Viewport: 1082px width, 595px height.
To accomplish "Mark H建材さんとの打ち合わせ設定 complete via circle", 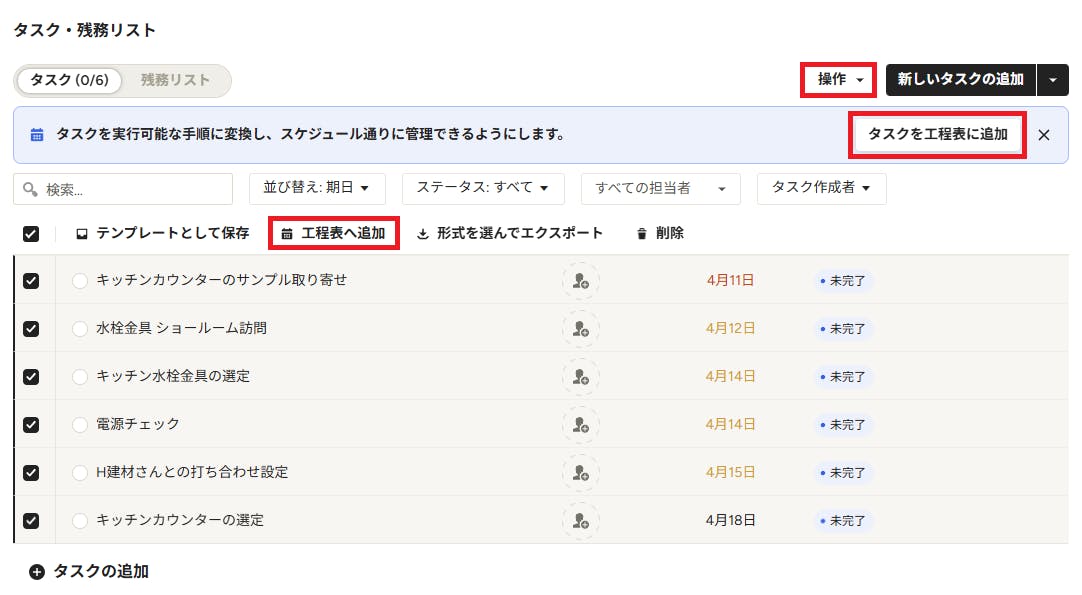I will [x=80, y=473].
